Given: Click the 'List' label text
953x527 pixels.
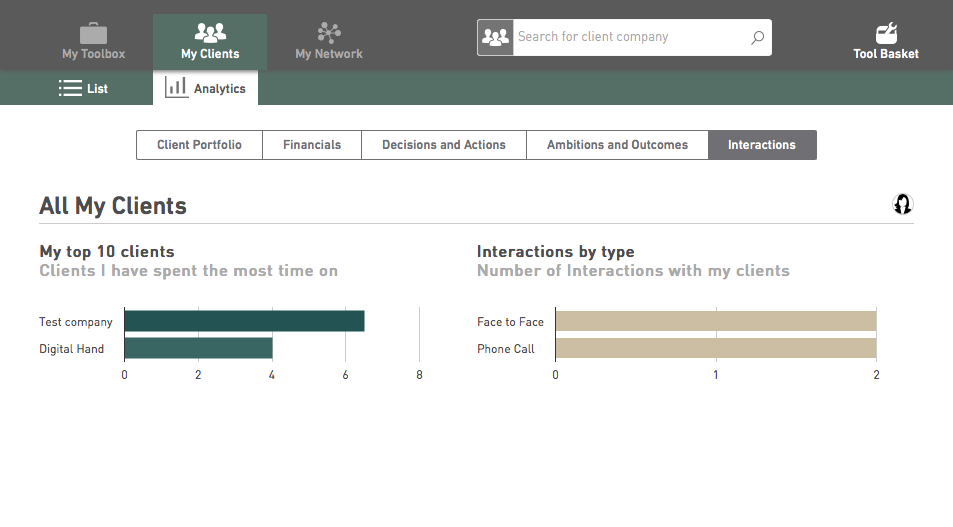Looking at the screenshot, I should pos(97,89).
